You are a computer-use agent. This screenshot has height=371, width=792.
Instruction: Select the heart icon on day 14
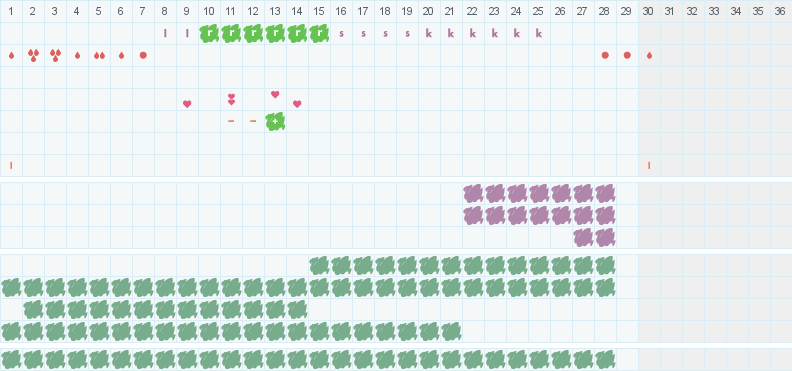297,104
